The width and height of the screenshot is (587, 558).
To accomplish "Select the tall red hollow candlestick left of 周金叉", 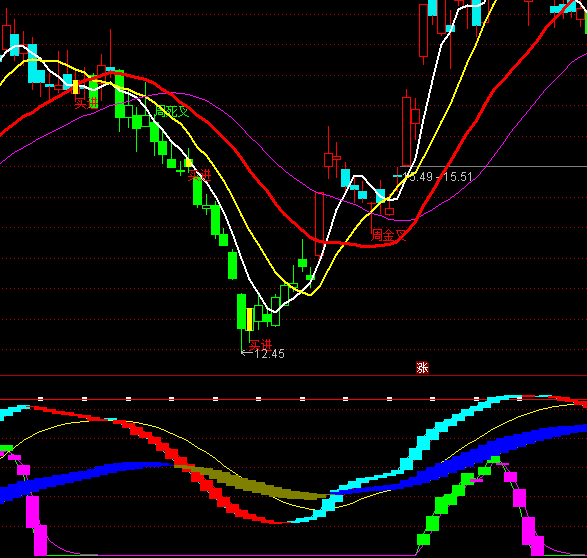I will [319, 224].
